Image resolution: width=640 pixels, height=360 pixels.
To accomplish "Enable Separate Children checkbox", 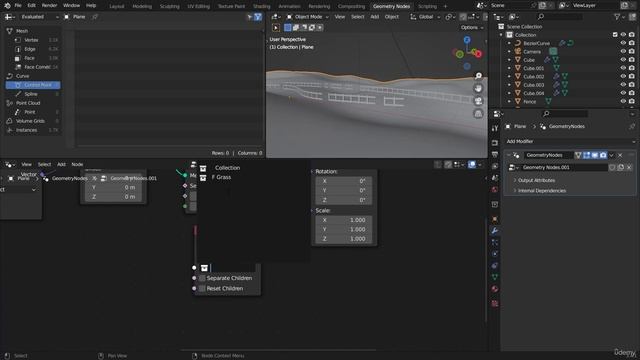I will click(202, 278).
